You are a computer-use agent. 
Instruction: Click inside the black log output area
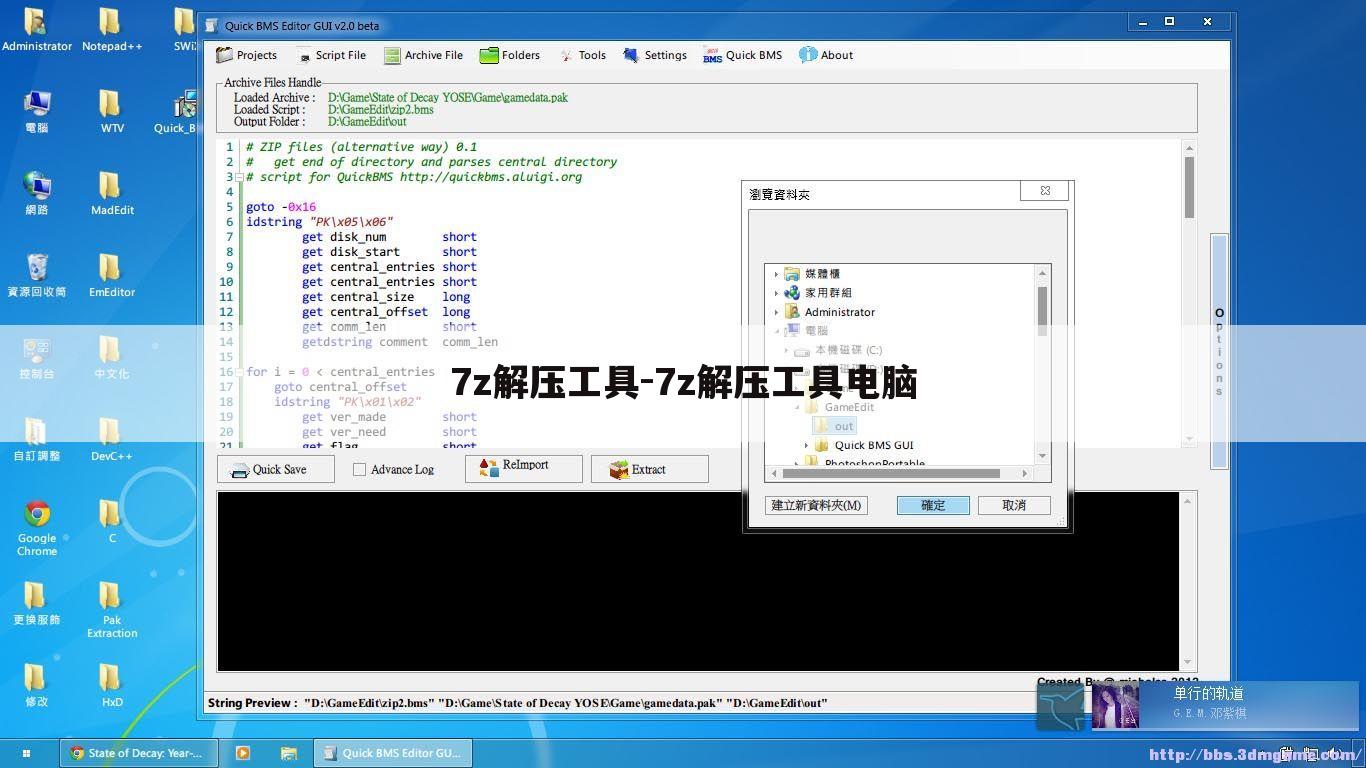pos(698,581)
